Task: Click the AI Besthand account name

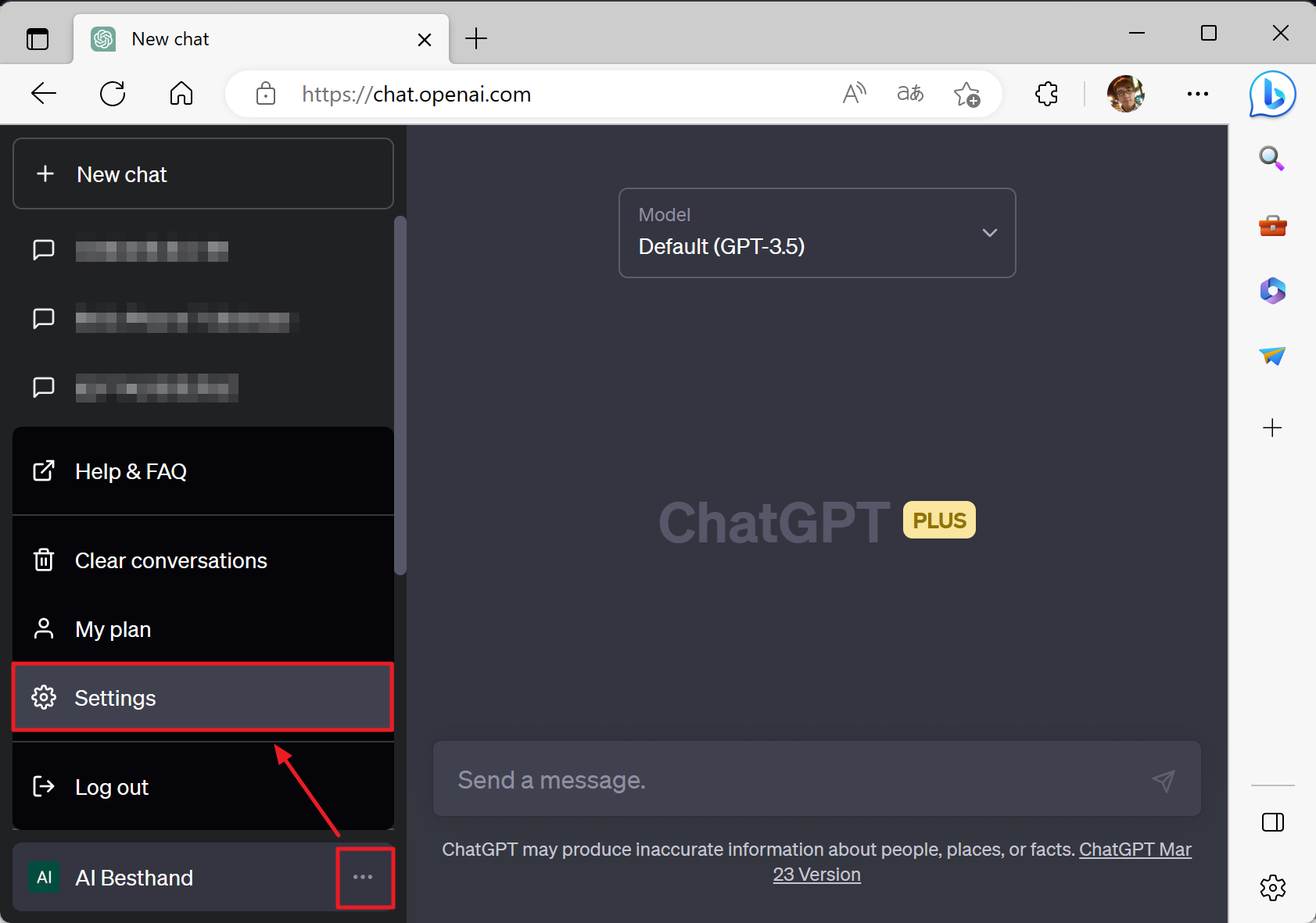Action: (134, 878)
